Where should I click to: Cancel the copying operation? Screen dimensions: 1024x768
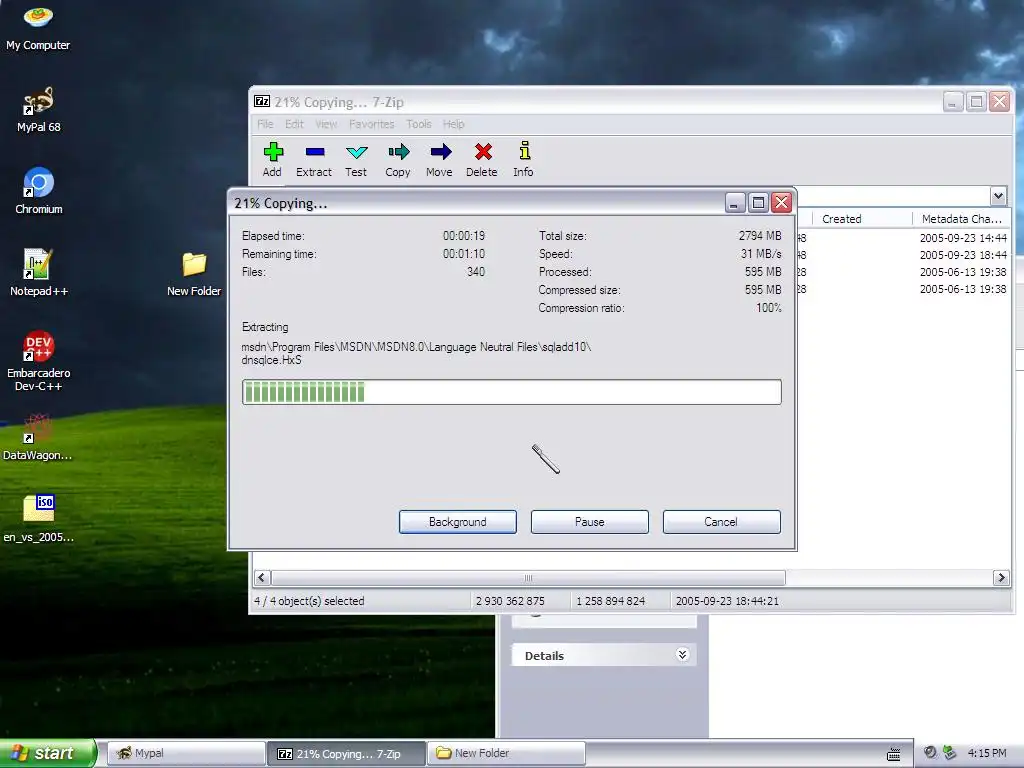[x=722, y=522]
